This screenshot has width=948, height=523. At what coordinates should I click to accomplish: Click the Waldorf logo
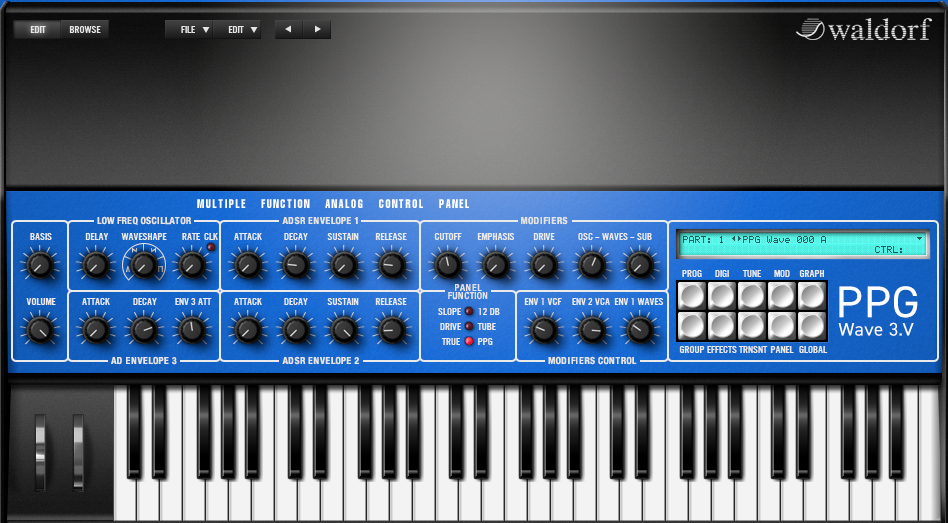[863, 29]
